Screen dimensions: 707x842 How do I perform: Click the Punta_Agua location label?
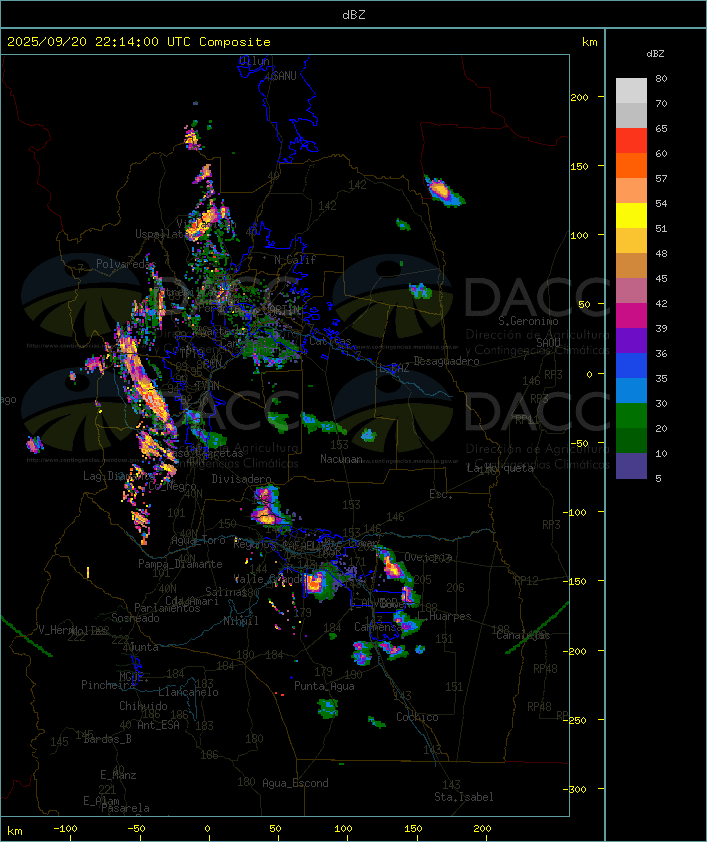(324, 686)
